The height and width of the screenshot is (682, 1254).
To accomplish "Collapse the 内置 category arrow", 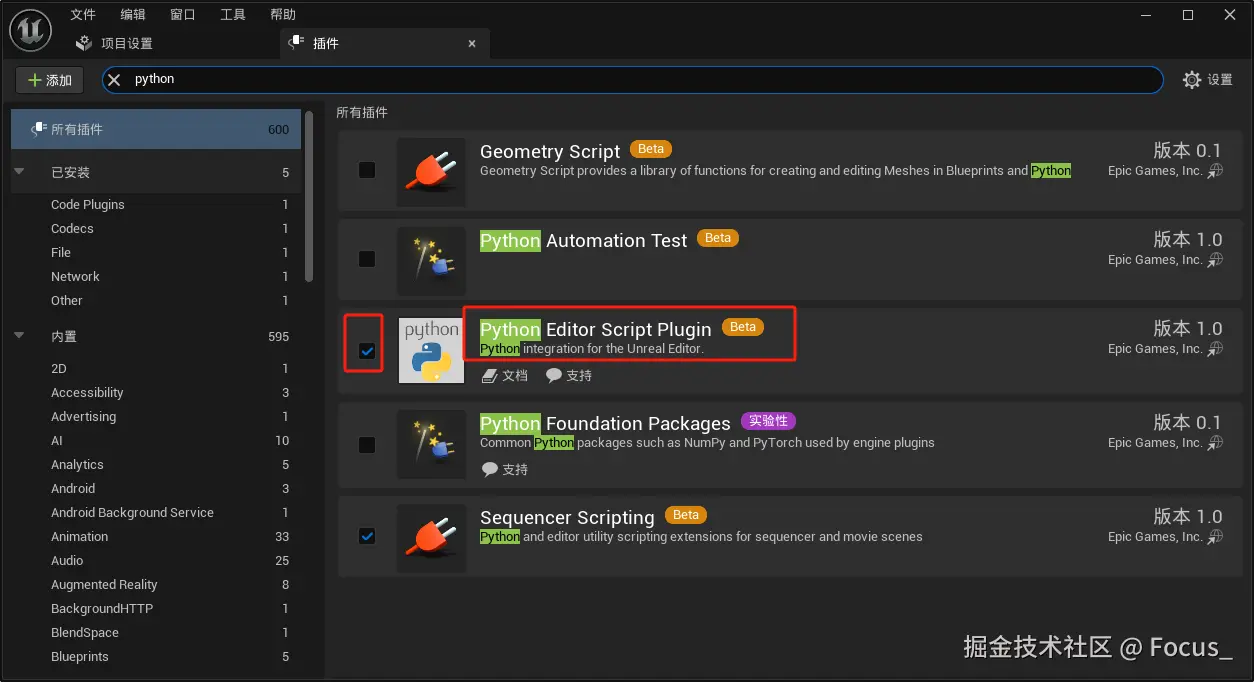I will [x=19, y=336].
